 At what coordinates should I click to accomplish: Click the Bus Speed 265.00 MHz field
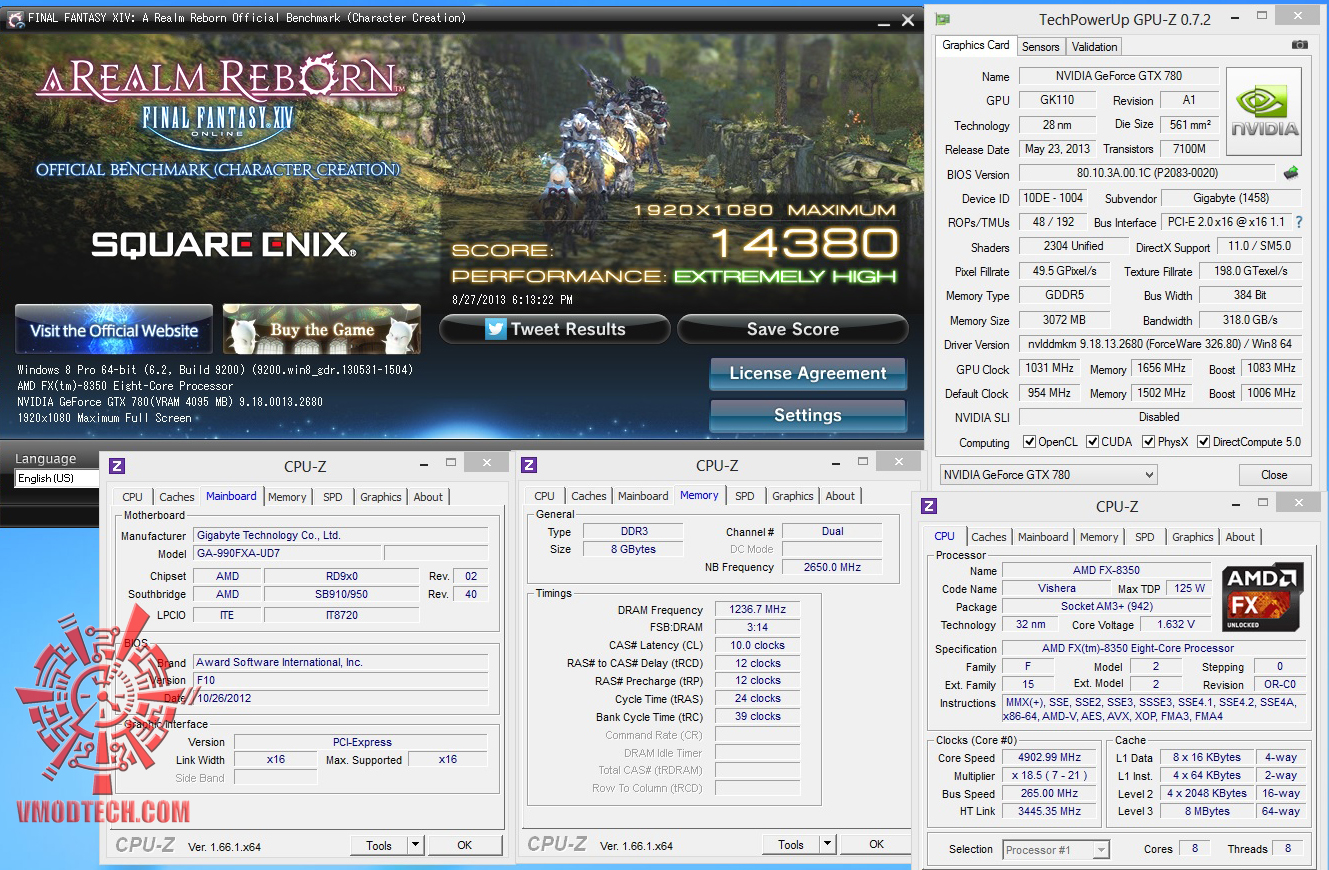pos(1050,793)
